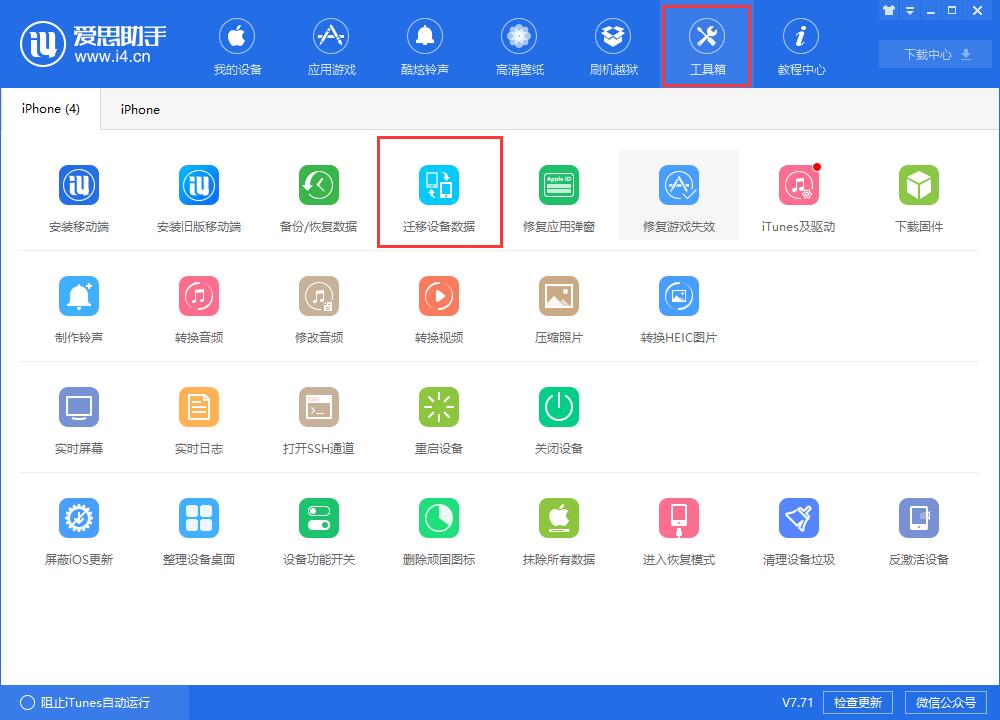1000x720 pixels.
Task: Open the 清理设备垃圾 cleanup tool
Action: point(799,528)
